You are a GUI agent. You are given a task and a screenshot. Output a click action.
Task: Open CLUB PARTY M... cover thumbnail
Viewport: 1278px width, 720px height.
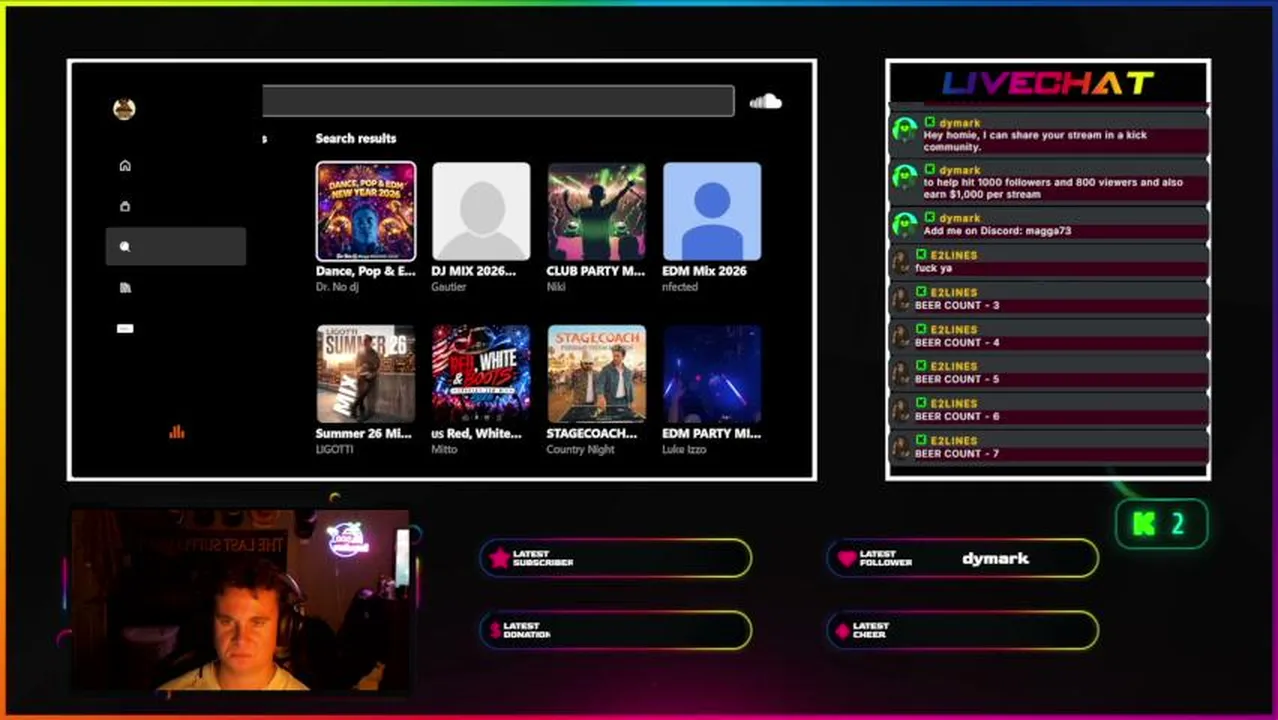click(x=596, y=211)
